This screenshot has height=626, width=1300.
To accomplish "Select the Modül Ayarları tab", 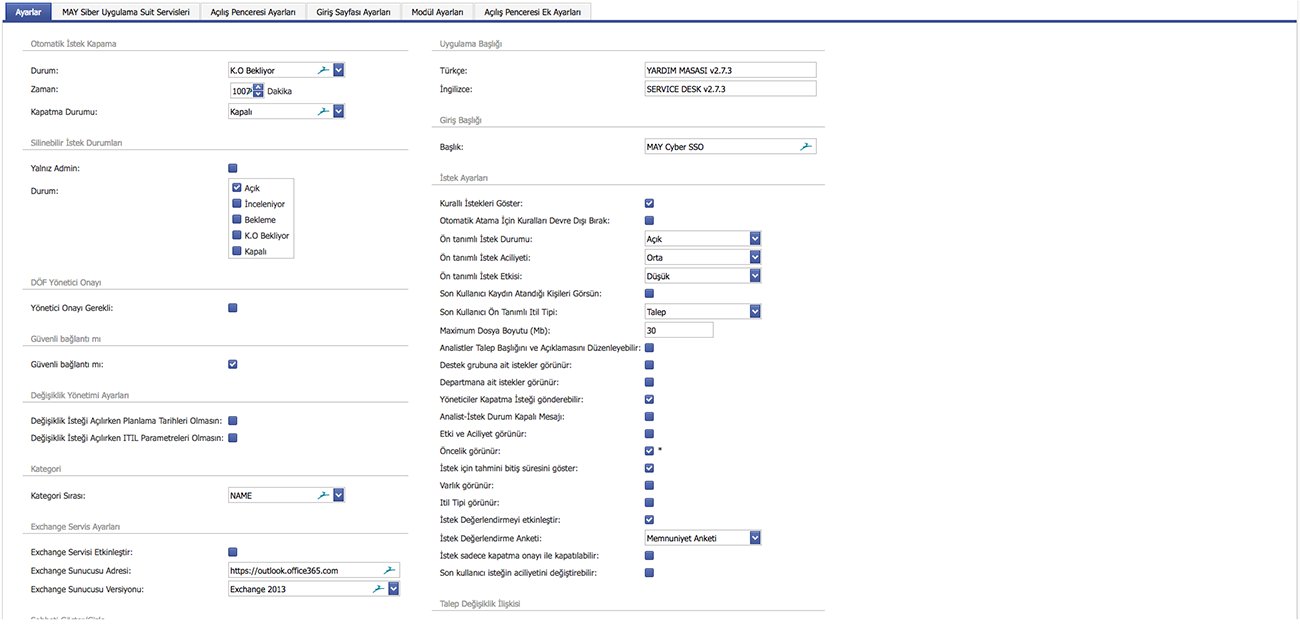I will point(437,11).
